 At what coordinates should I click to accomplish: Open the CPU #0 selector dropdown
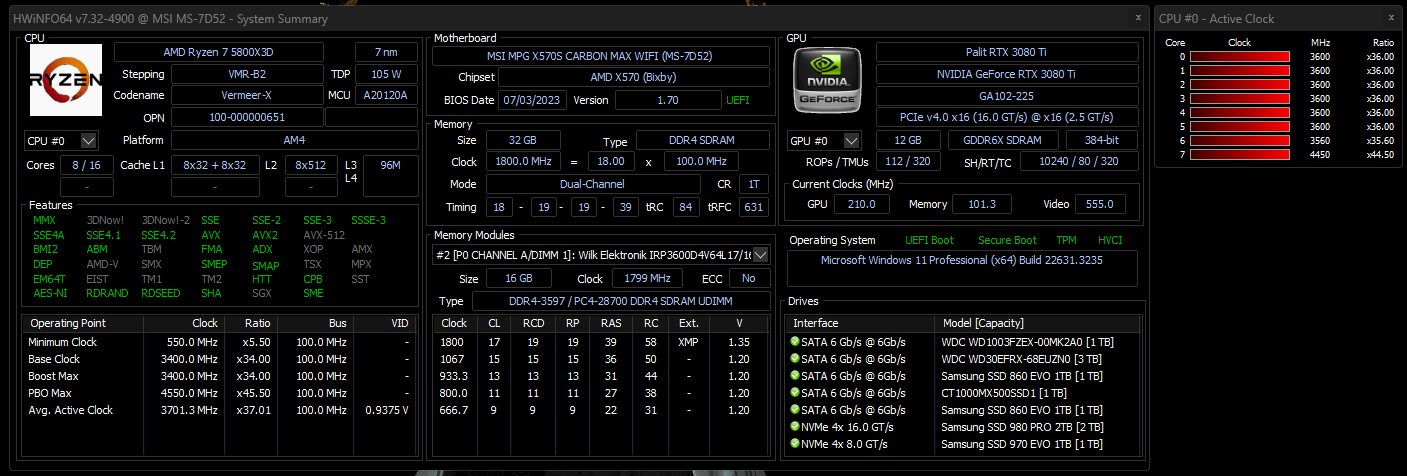tap(88, 140)
